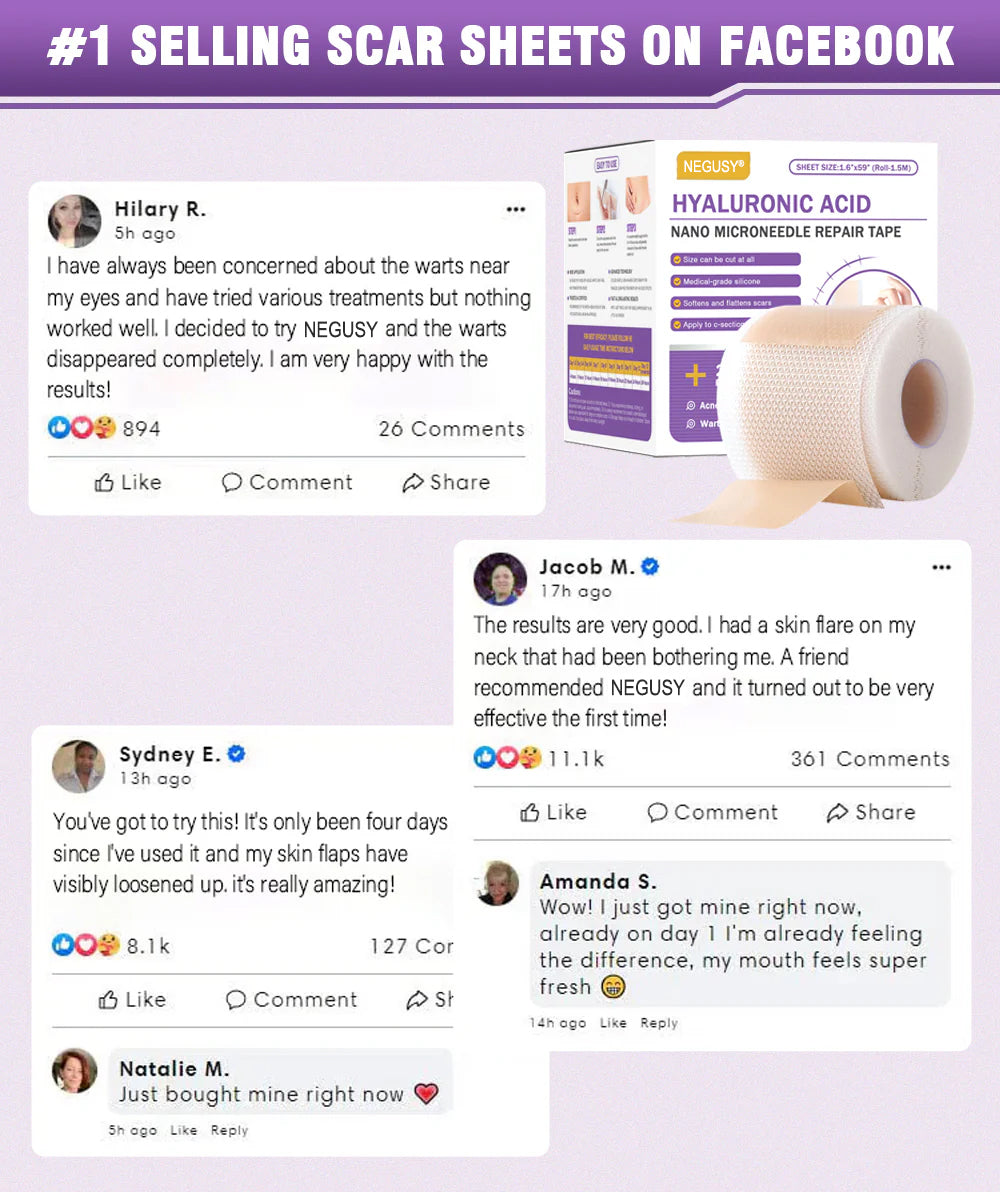1000x1192 pixels.
Task: Like Natalie M.'s comment
Action: [183, 1130]
